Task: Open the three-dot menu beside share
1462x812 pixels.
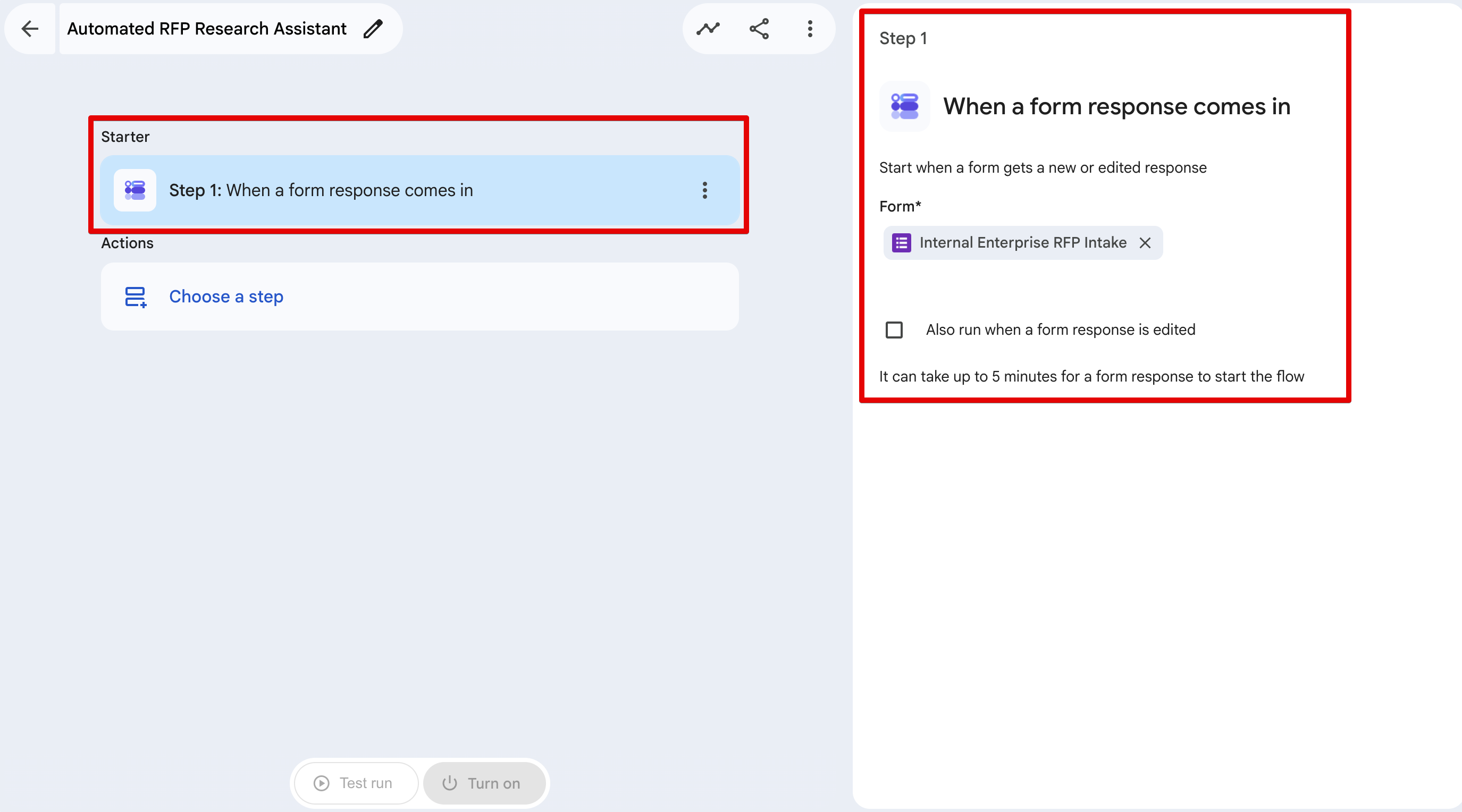Action: point(810,28)
